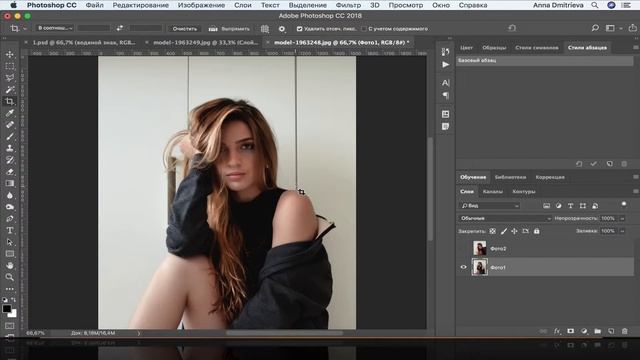This screenshot has width=640, height=360.
Task: Open additional crop settings gear
Action: point(282,29)
